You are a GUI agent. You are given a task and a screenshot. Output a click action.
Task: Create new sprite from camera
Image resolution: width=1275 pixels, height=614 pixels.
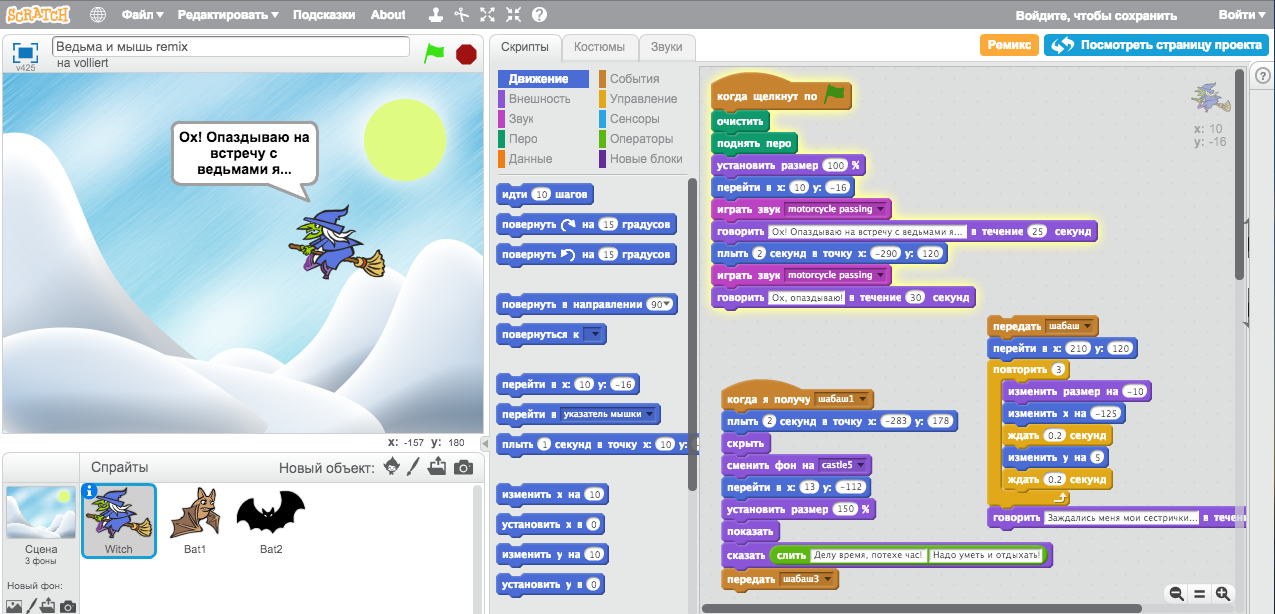[463, 467]
